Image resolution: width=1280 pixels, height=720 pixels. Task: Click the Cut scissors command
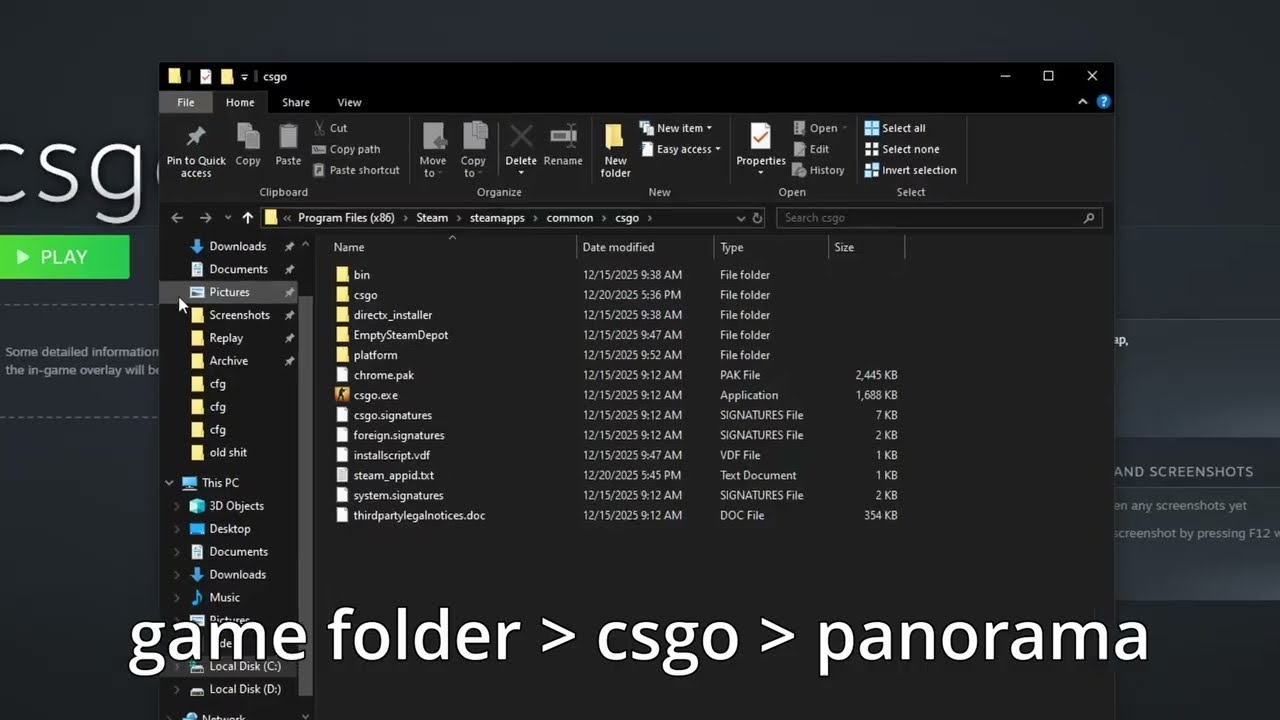(331, 128)
